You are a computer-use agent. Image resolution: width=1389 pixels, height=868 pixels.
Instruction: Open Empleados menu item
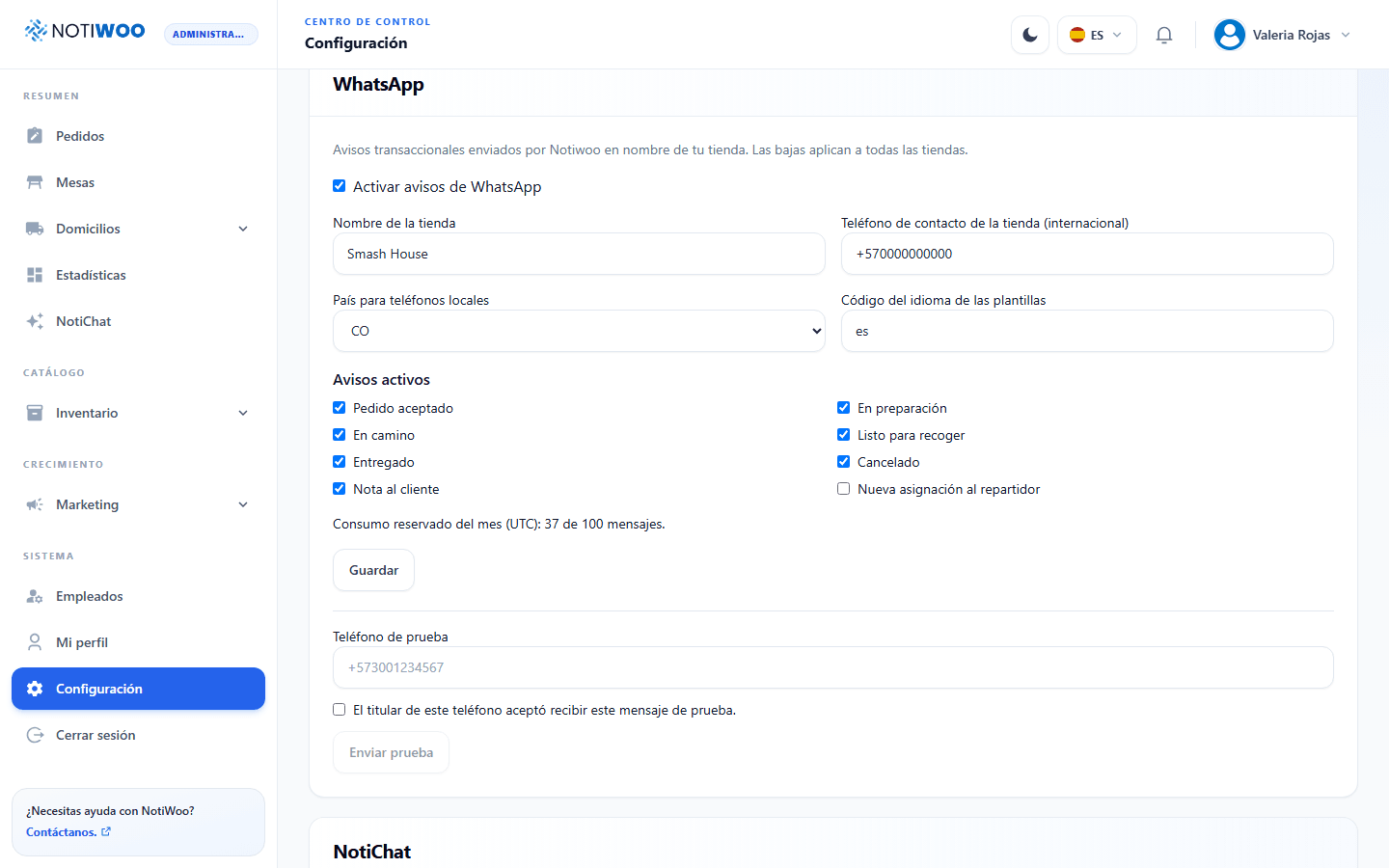point(138,596)
